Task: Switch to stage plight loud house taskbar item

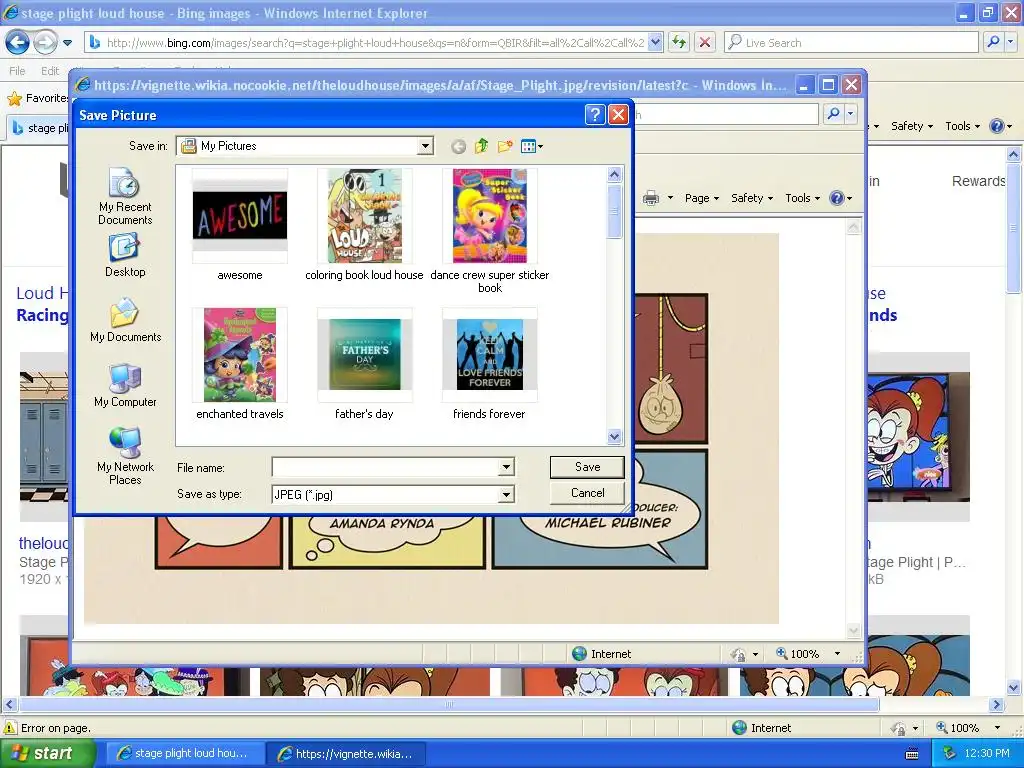Action: click(184, 753)
